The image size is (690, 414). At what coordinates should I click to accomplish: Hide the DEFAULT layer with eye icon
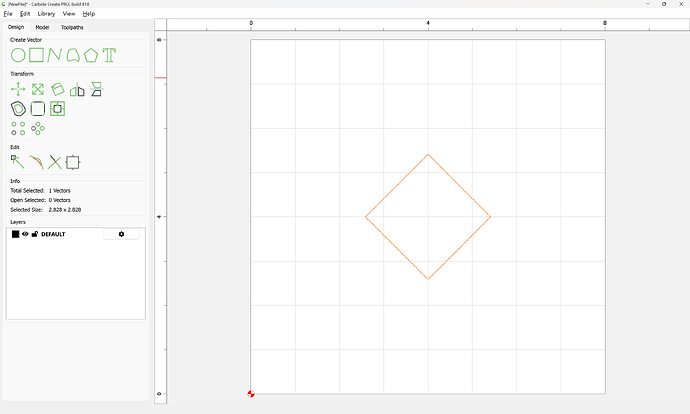[25, 234]
